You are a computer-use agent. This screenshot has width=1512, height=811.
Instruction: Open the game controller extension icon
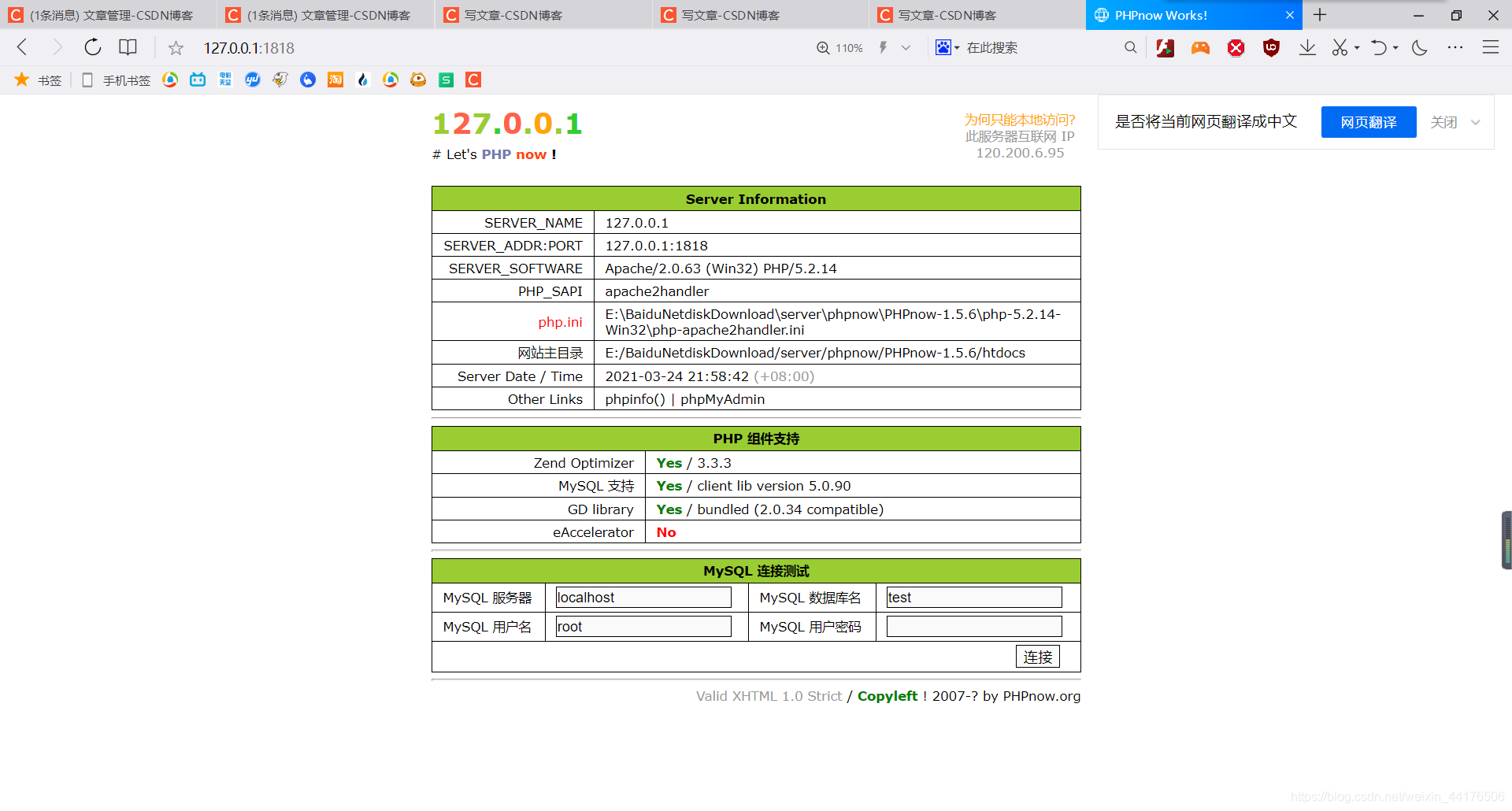point(1200,48)
